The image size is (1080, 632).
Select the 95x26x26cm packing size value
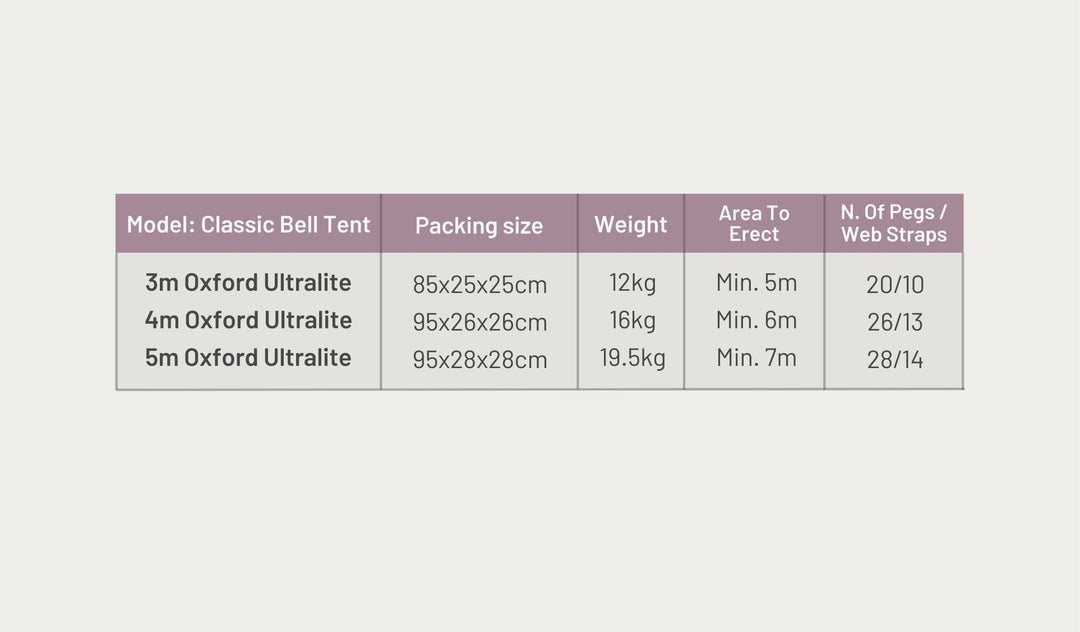click(480, 322)
